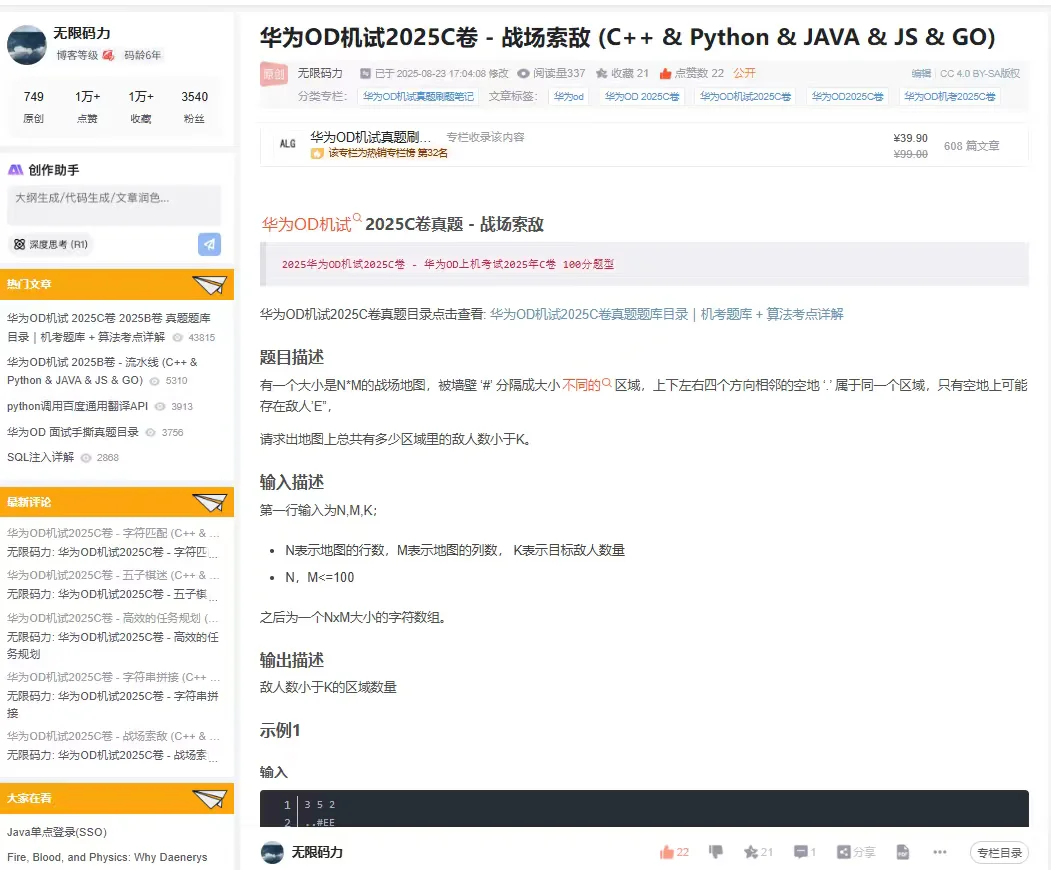Viewport: 1051px width, 870px height.
Task: Click 608 篇文章 count
Action: coord(971,145)
